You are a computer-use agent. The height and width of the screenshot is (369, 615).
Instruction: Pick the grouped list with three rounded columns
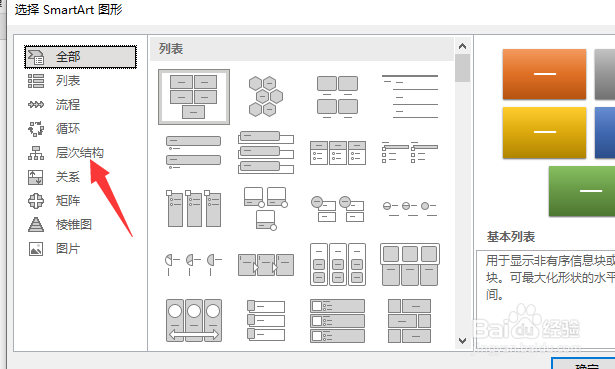(338, 264)
